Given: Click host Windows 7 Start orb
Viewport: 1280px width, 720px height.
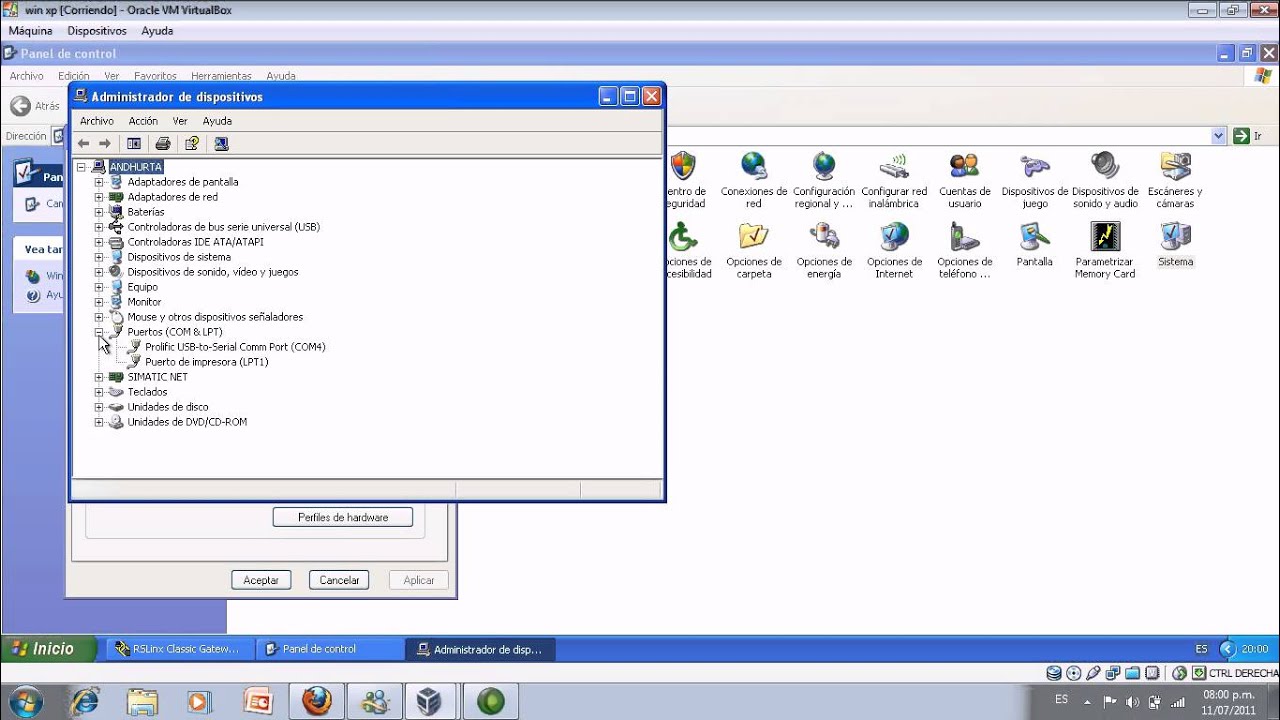Looking at the screenshot, I should tap(24, 700).
